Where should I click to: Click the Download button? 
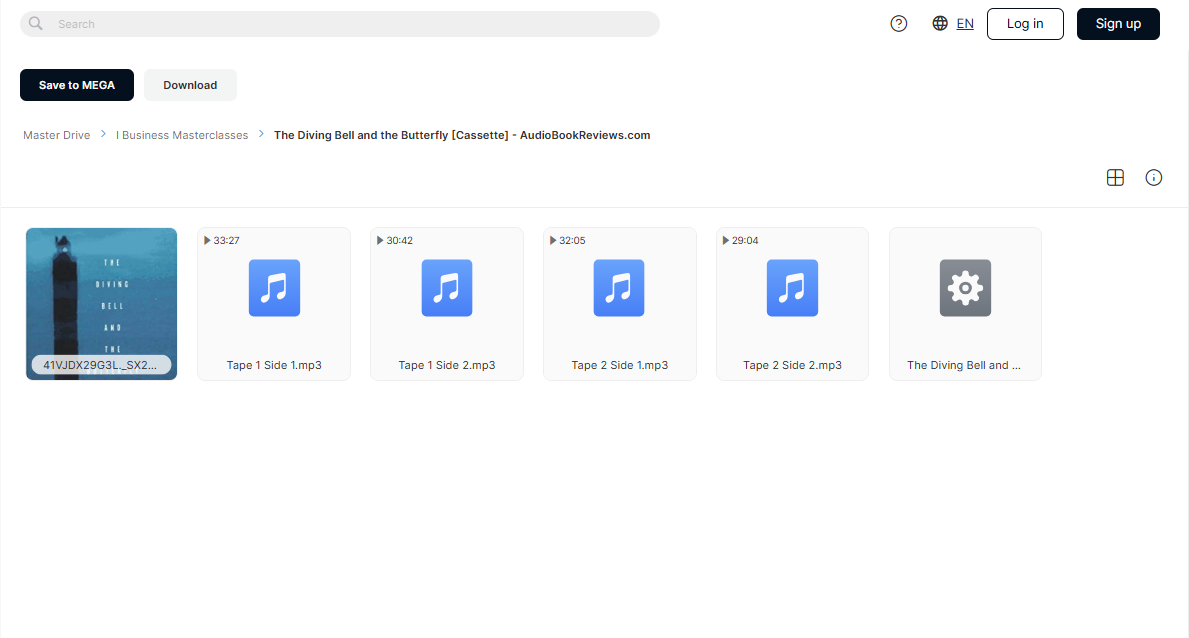point(190,85)
